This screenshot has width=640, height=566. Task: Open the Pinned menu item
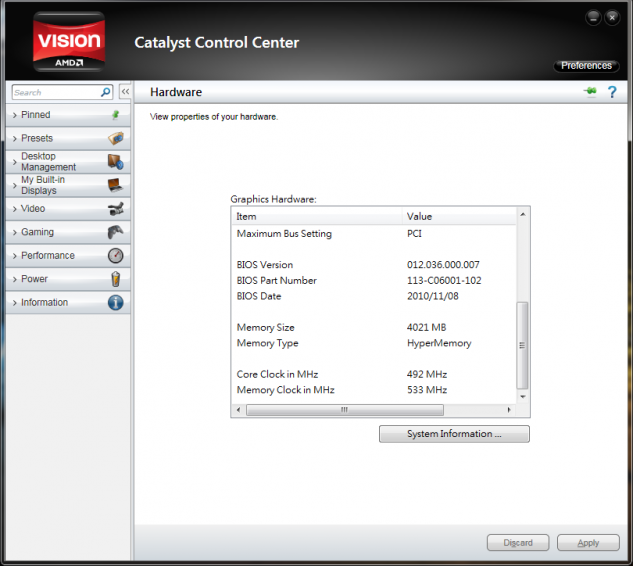68,115
